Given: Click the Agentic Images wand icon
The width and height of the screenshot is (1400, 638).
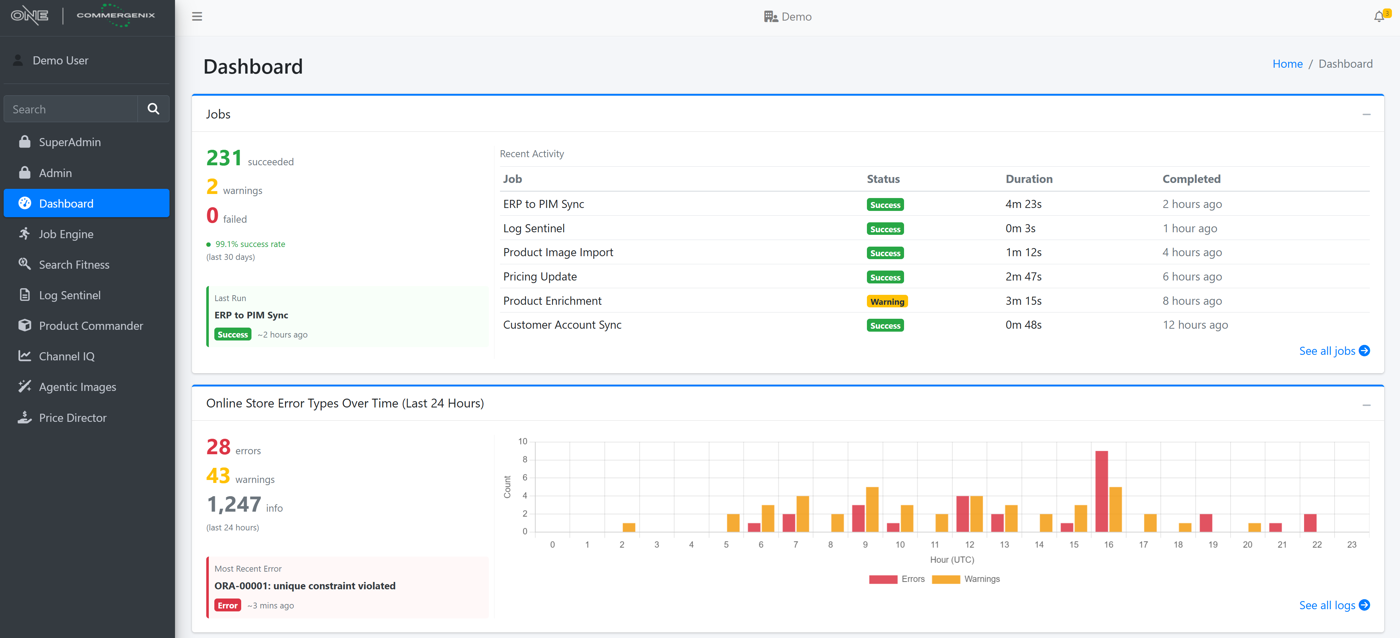Looking at the screenshot, I should coord(25,387).
